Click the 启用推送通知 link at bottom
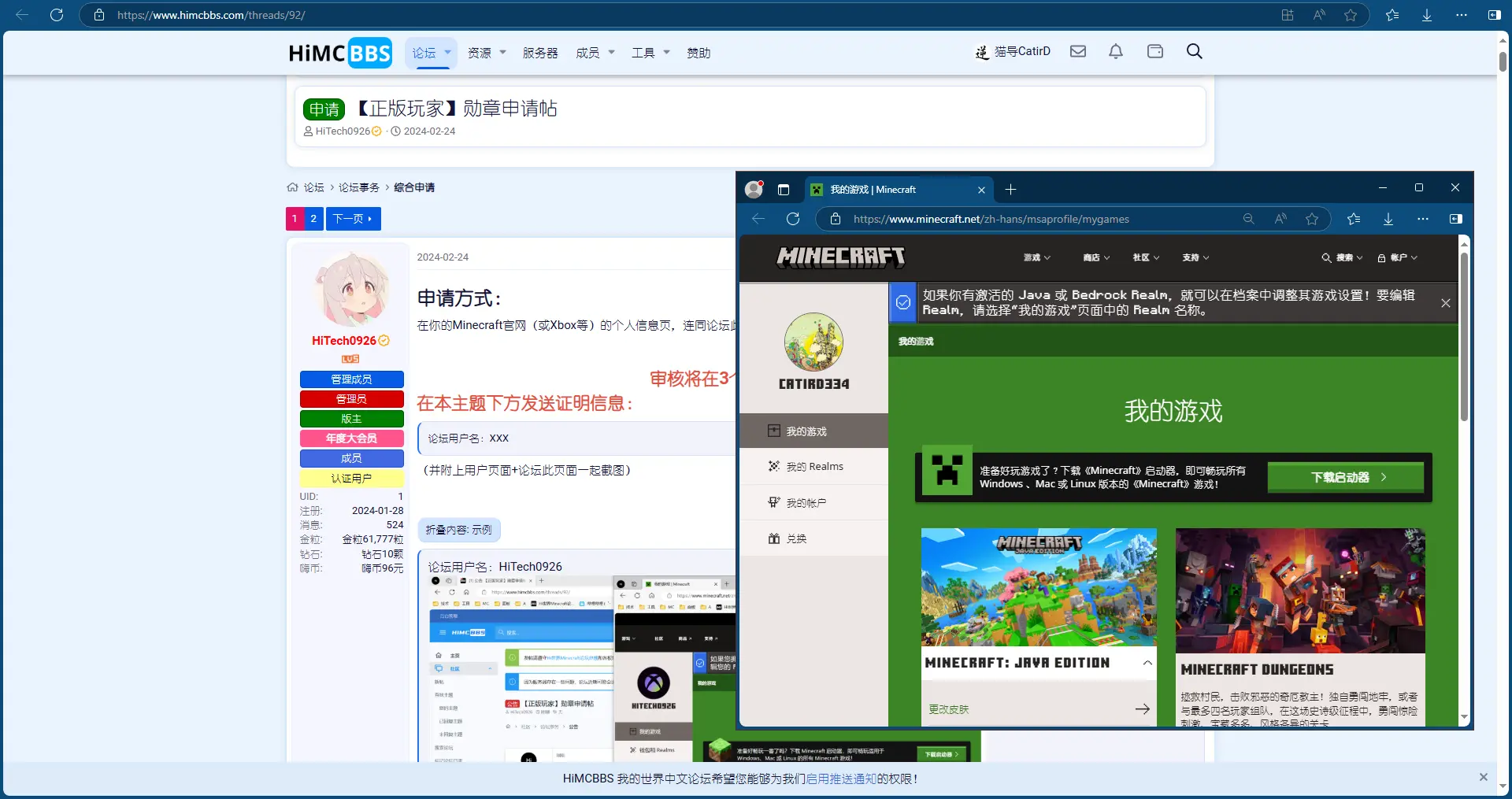 click(841, 779)
